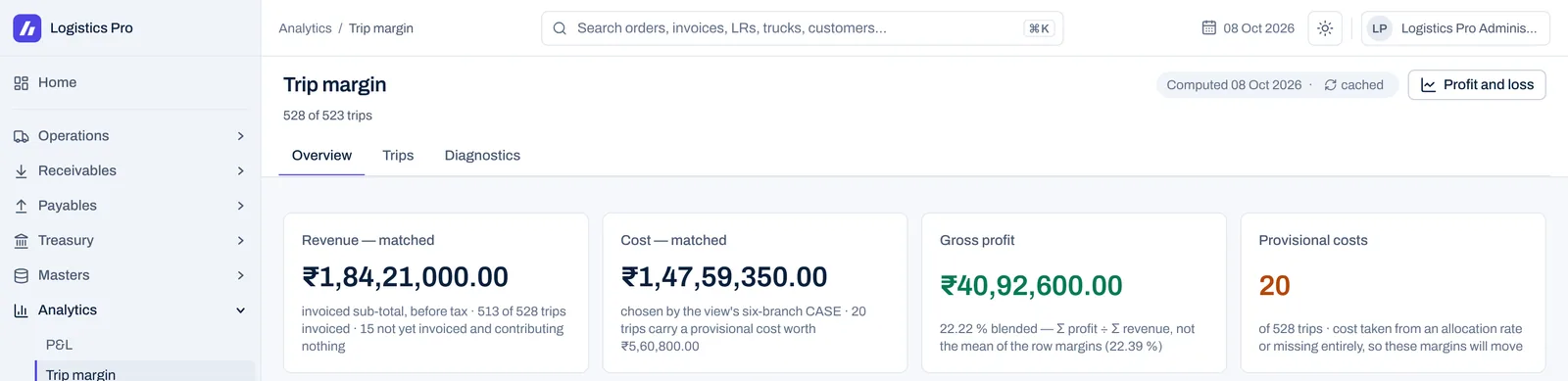Click the ⌘K shortcut badge
This screenshot has width=1568, height=381.
click(1039, 28)
